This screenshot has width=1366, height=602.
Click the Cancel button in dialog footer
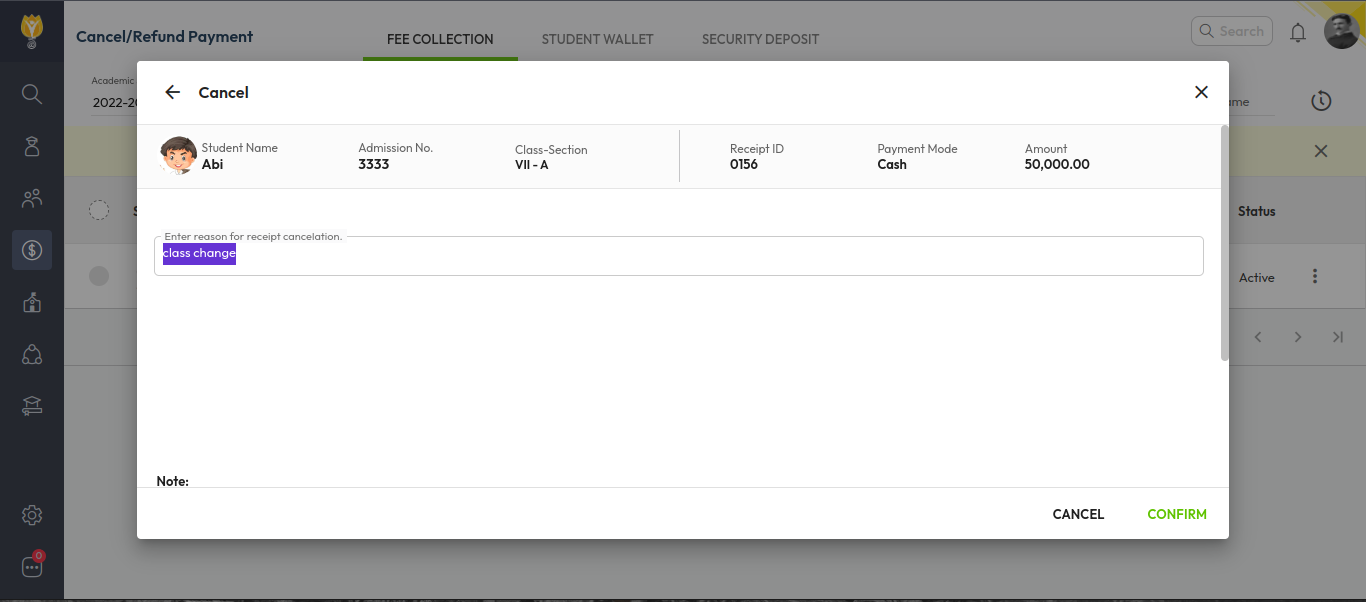[x=1078, y=514]
